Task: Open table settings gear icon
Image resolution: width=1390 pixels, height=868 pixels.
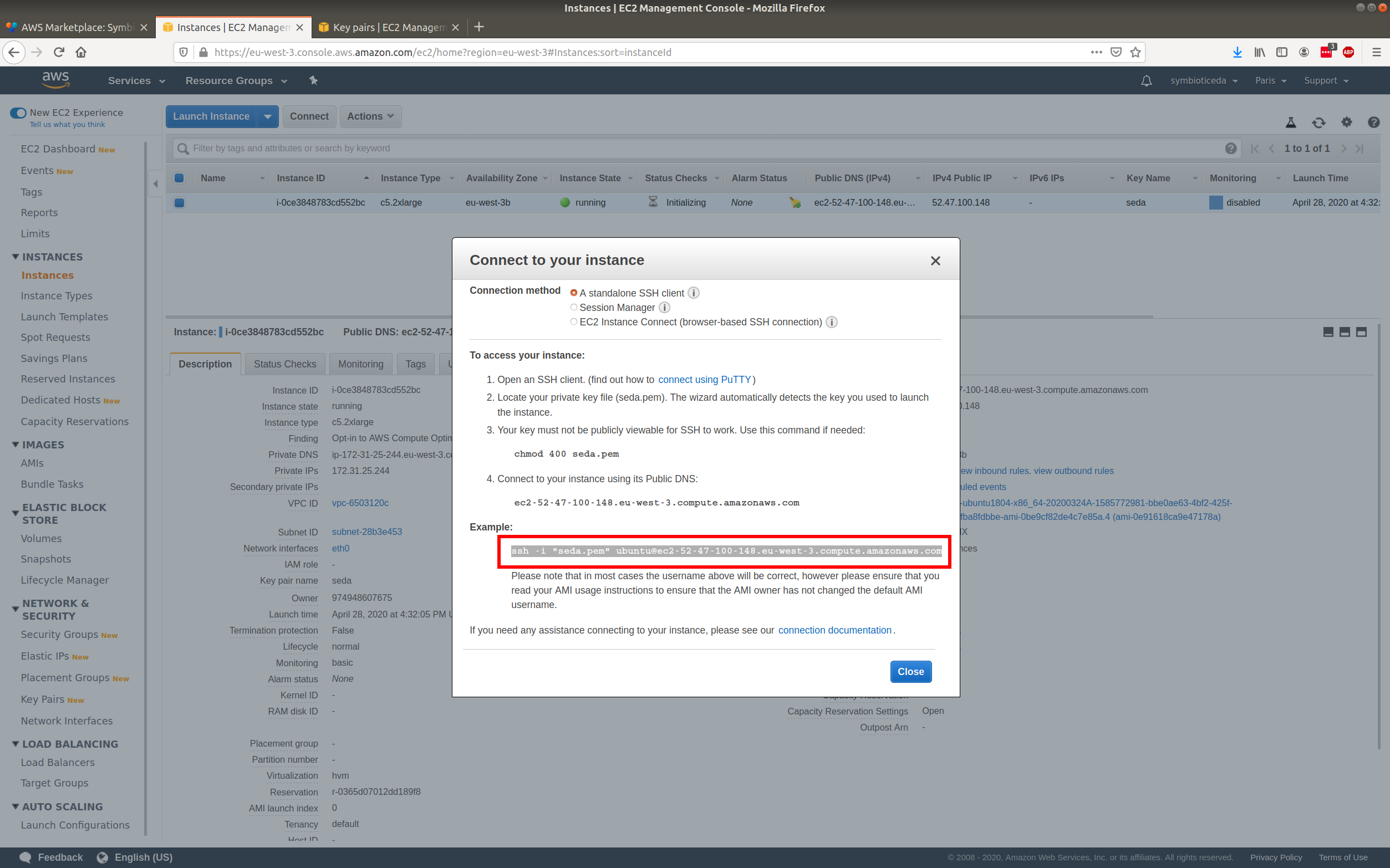Action: (x=1346, y=122)
